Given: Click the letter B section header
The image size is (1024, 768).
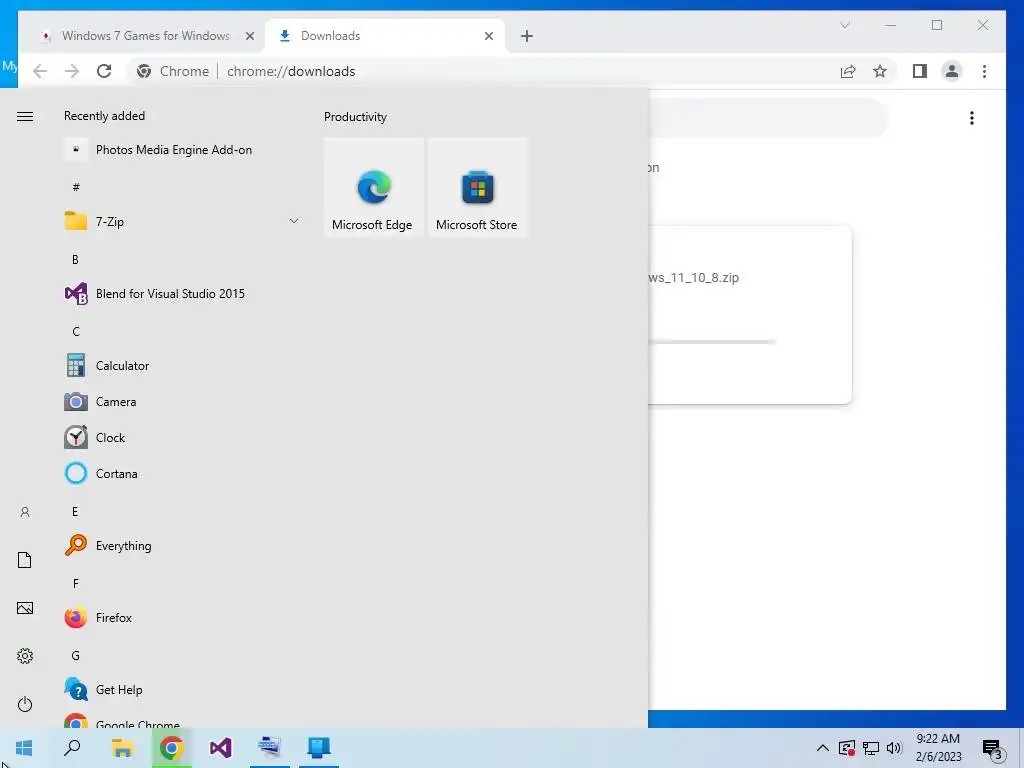Looking at the screenshot, I should pyautogui.click(x=75, y=259).
